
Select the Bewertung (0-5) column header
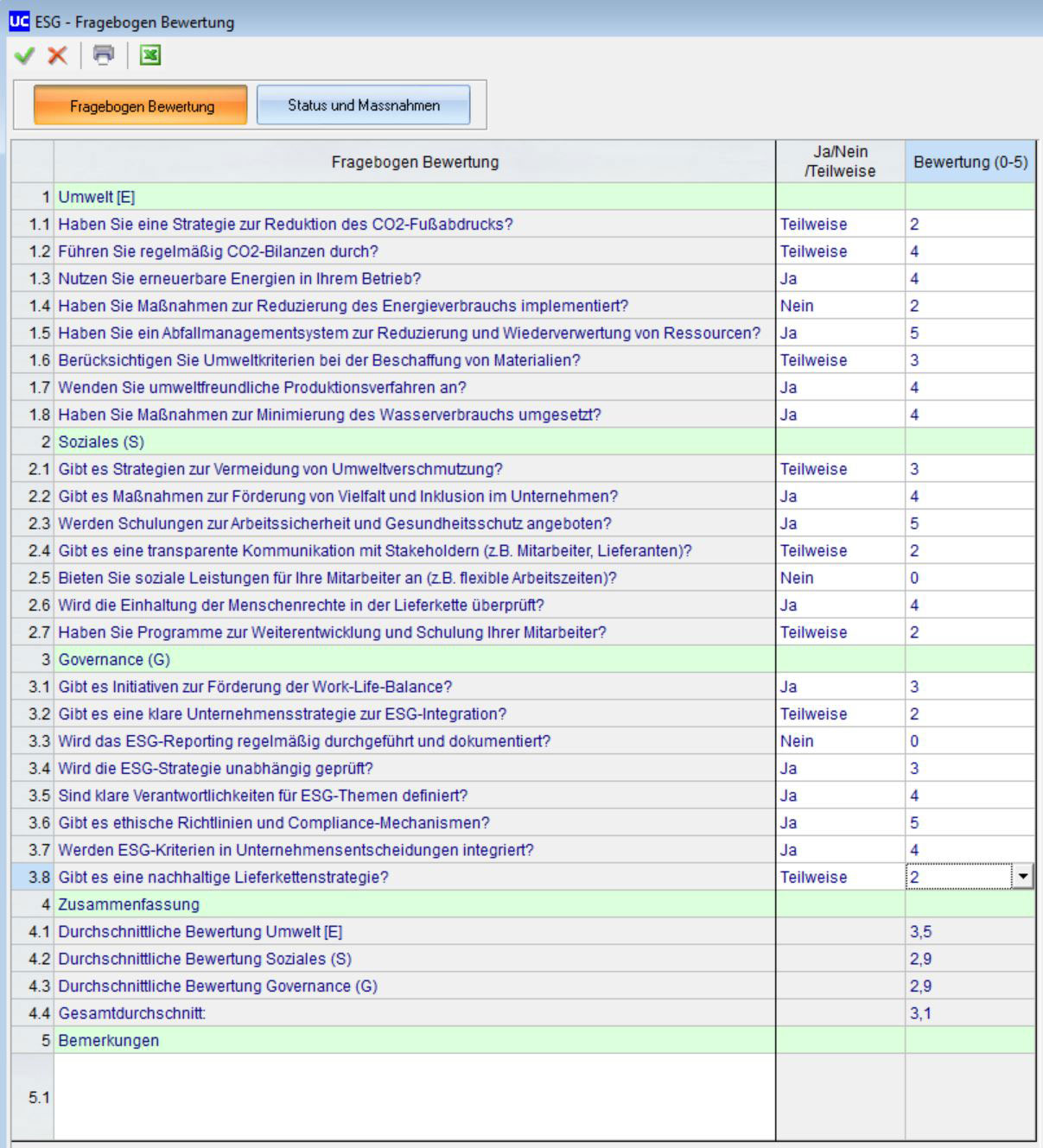point(970,162)
